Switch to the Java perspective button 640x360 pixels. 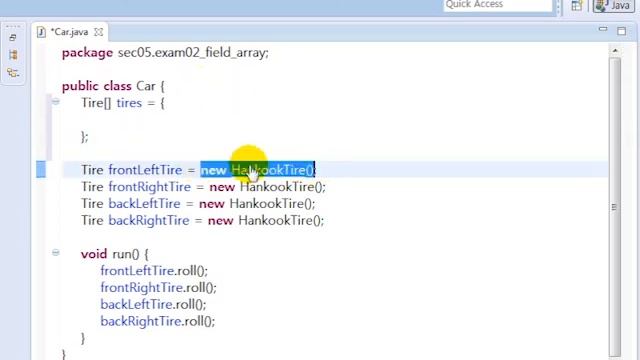click(x=613, y=5)
